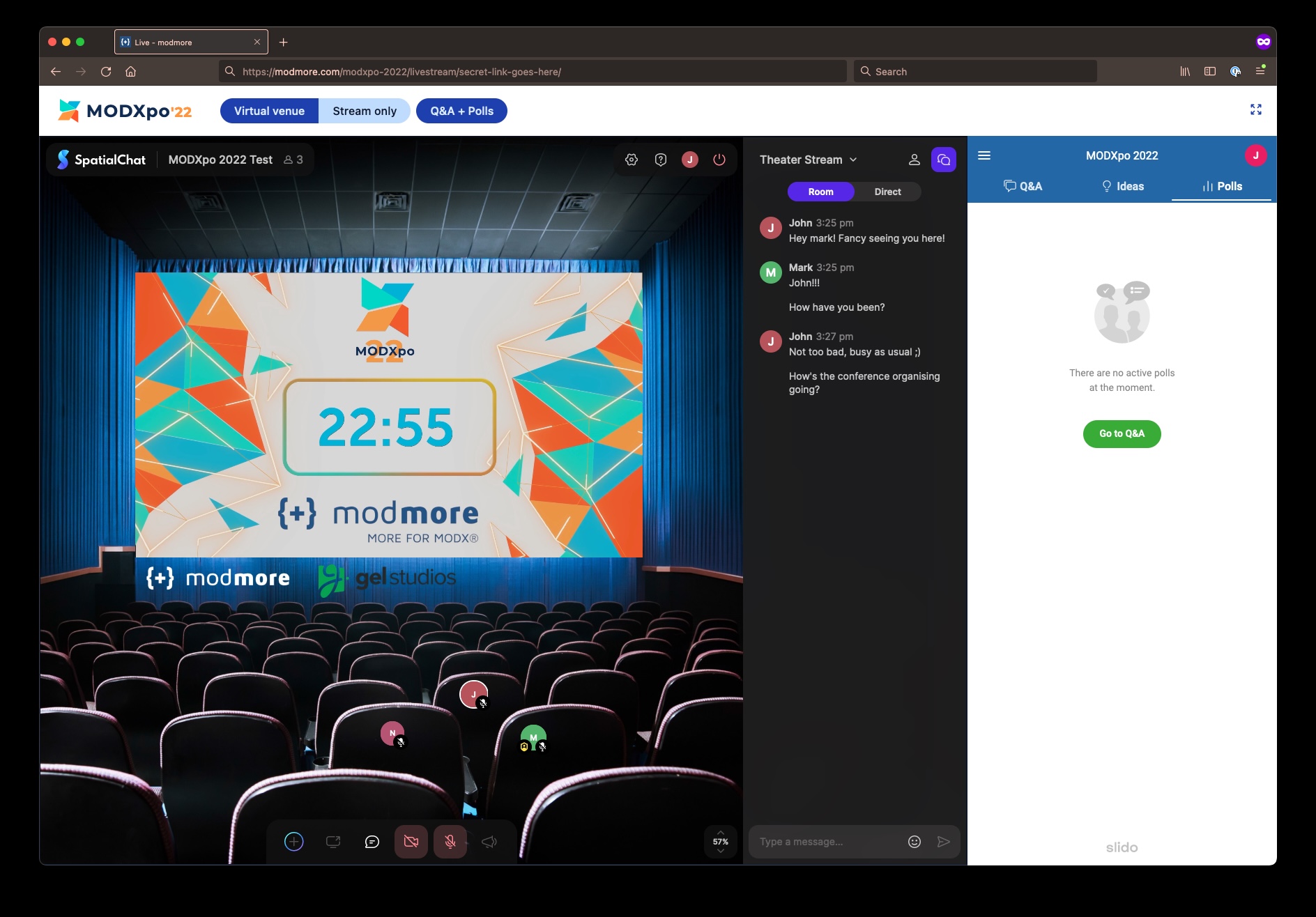
Task: Focus the Type a message field
Action: (x=829, y=842)
